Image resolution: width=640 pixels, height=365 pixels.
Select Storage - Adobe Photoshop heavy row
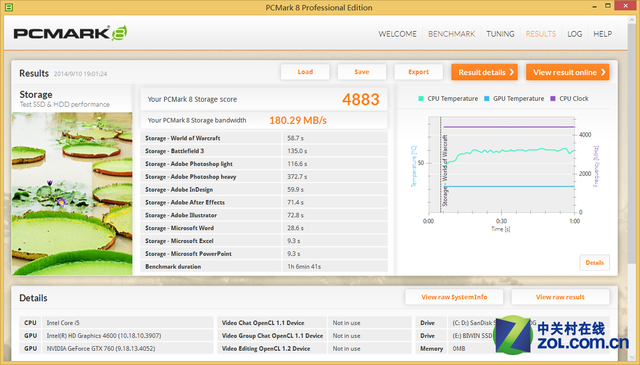[x=264, y=176]
